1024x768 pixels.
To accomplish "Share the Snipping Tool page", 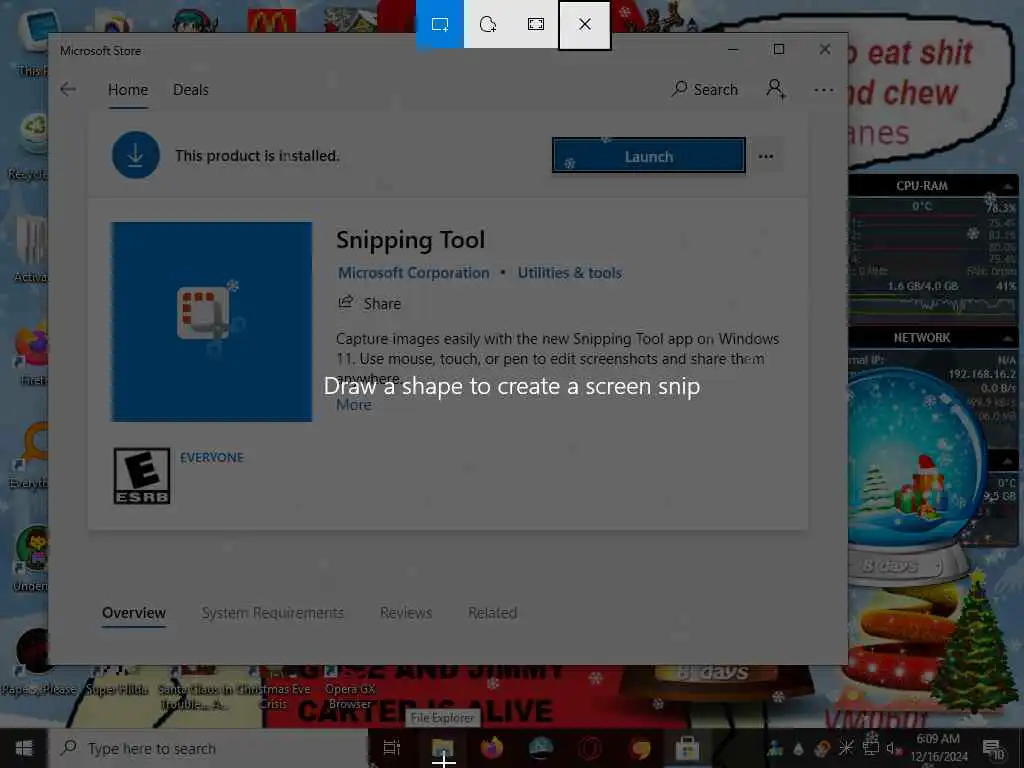I will coord(370,304).
